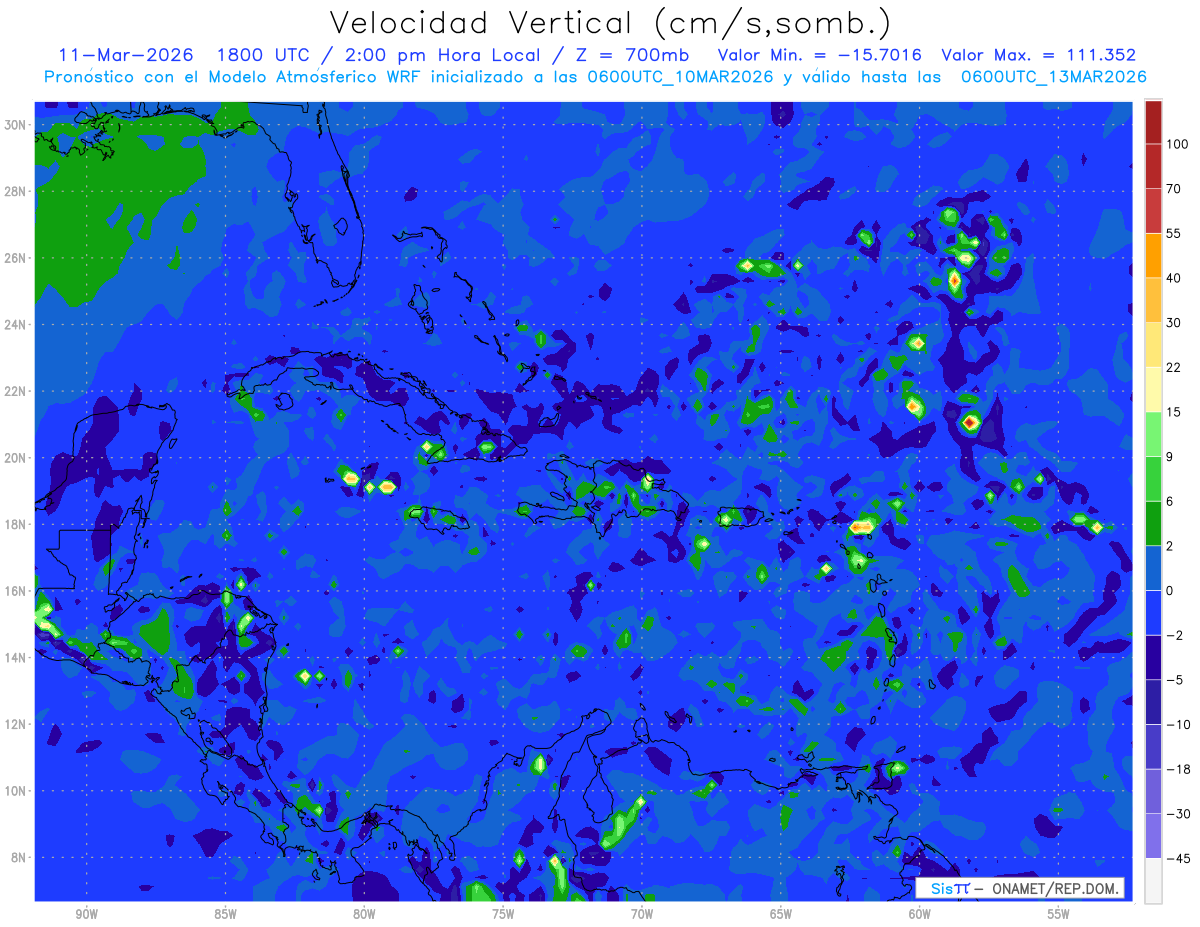Click the colorbar value label 6
1200x927 pixels.
click(1171, 501)
